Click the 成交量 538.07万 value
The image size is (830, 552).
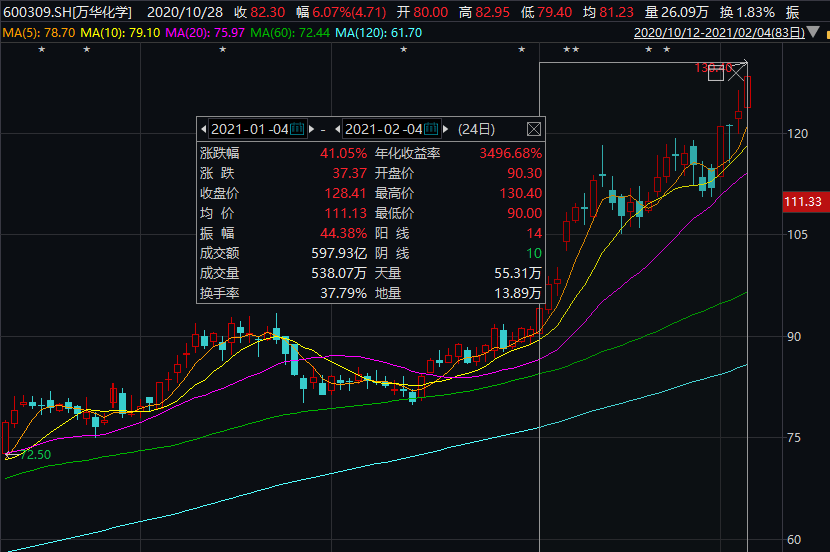click(x=339, y=274)
